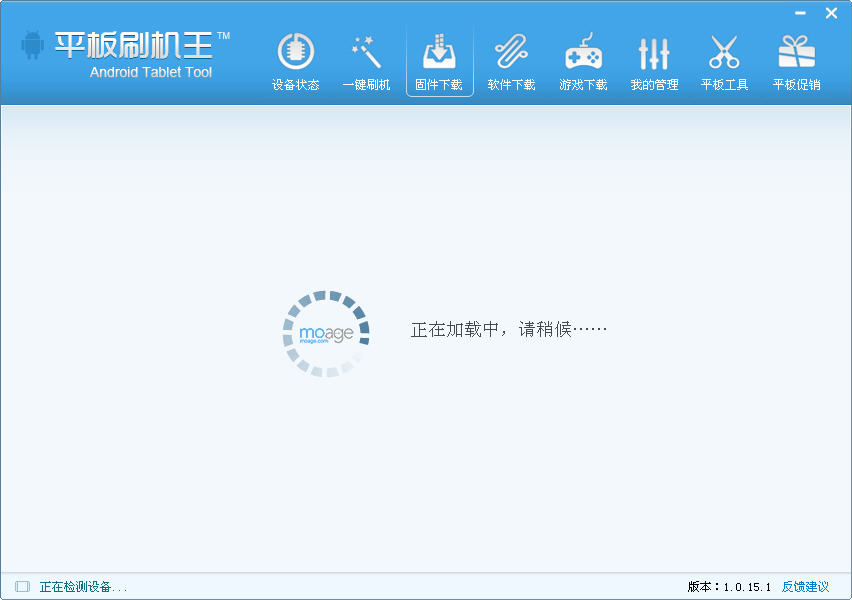This screenshot has width=852, height=600.
Task: Click the 平板刷机王 title text
Action: [134, 44]
